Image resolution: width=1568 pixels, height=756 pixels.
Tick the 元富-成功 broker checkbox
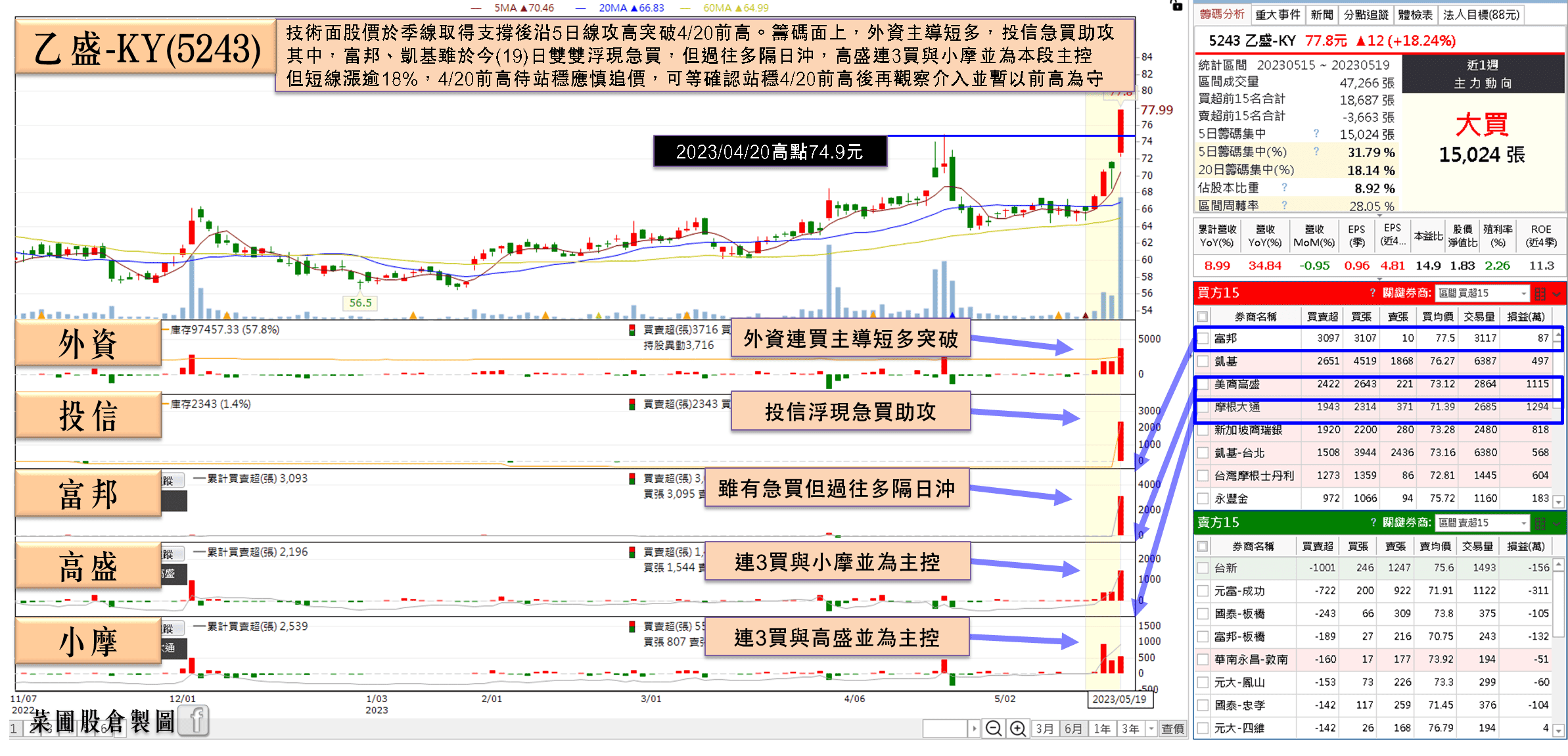click(x=1203, y=590)
